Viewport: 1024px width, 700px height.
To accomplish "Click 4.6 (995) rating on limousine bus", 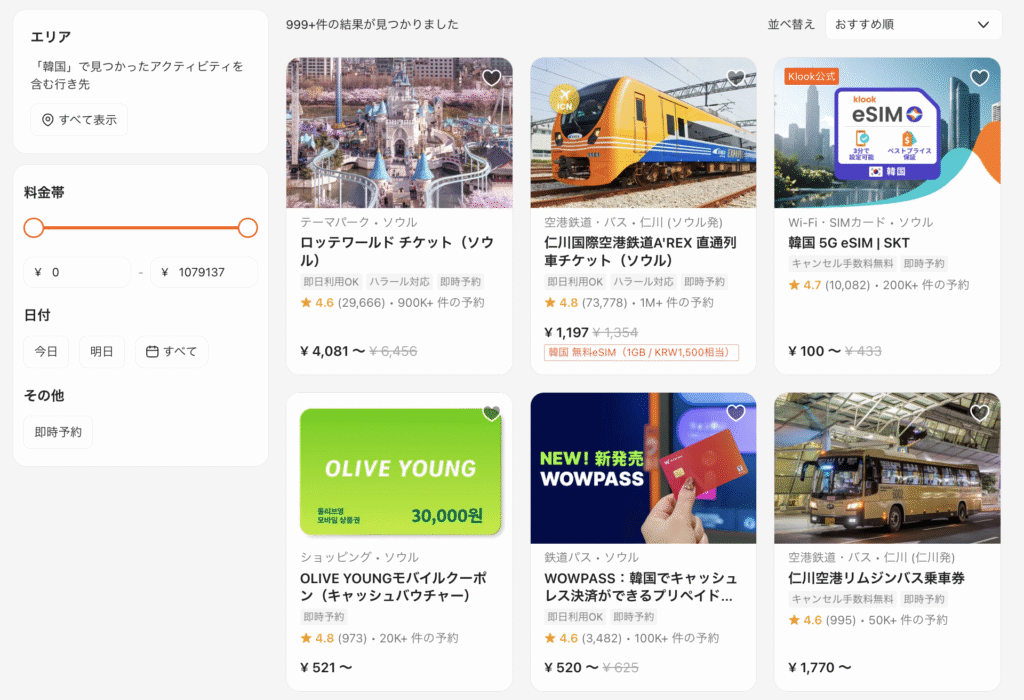I will click(x=822, y=620).
